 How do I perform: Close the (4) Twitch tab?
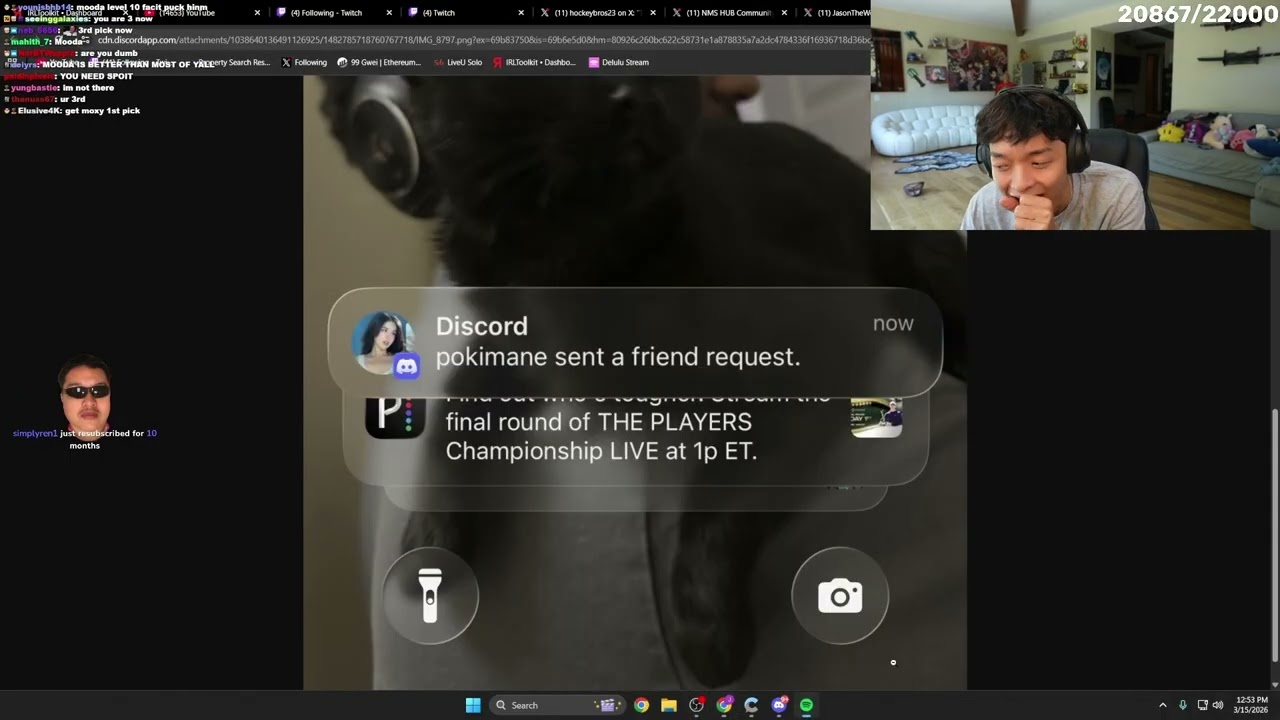521,13
